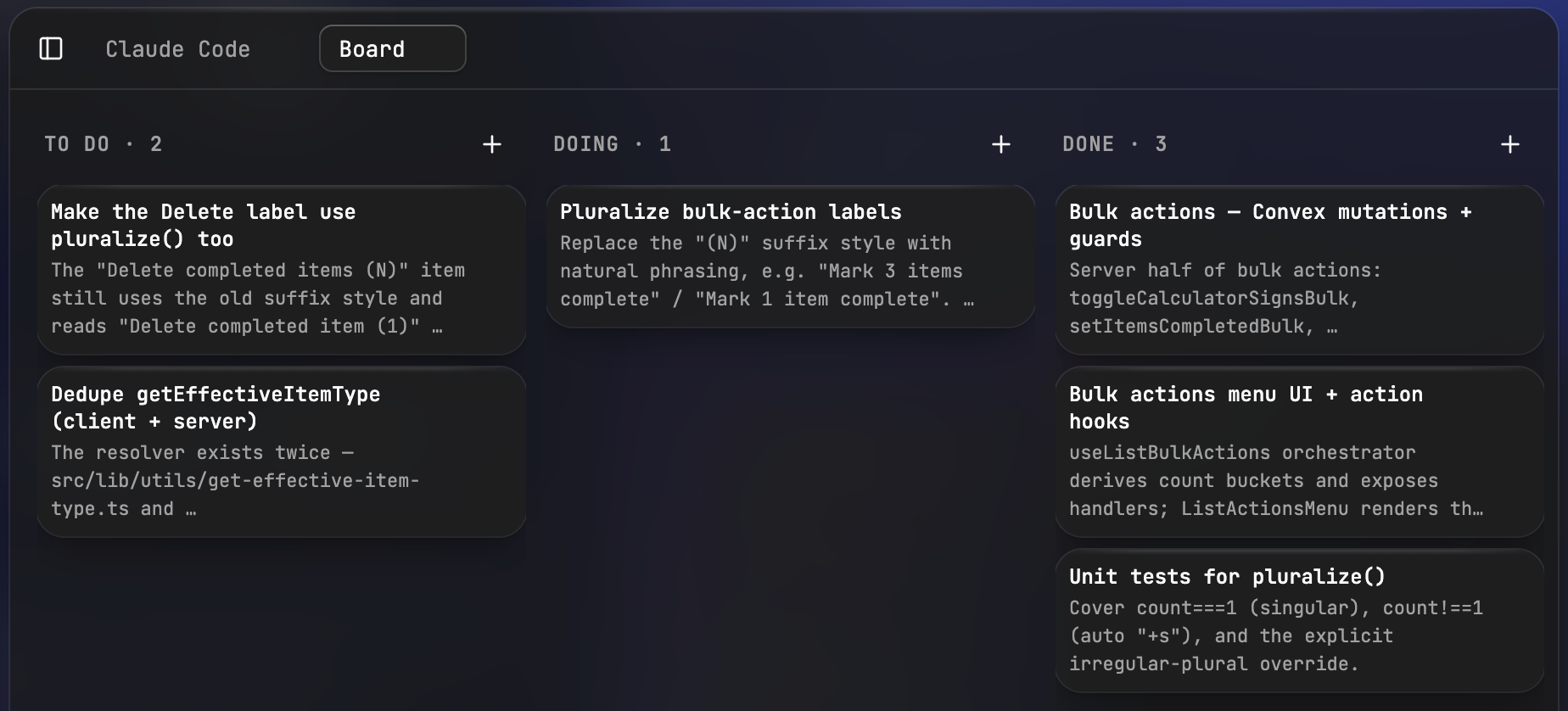Click the Claude Code title
This screenshot has height=711, width=1568.
[177, 49]
